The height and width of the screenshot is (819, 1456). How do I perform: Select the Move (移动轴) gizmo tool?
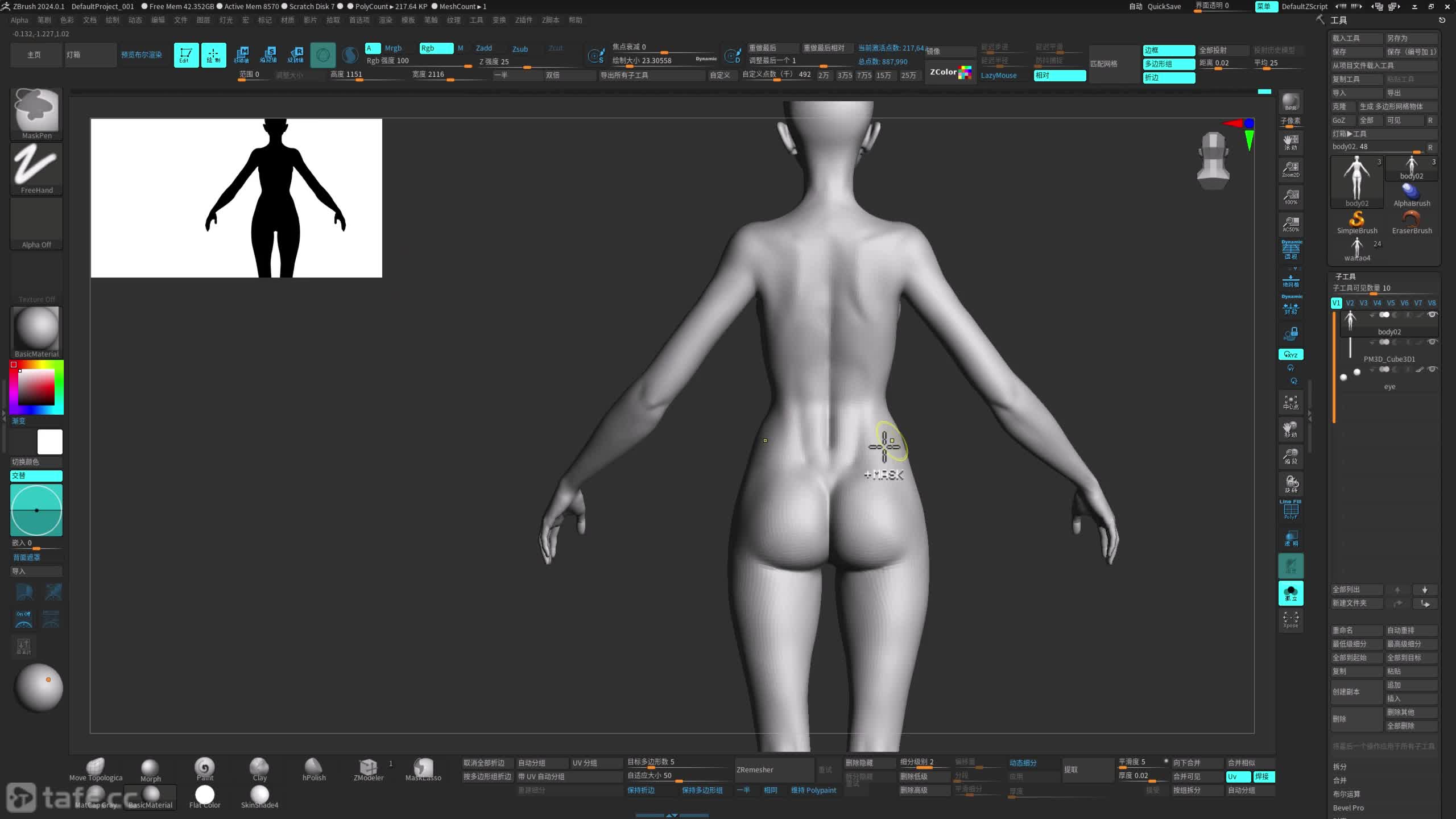click(241, 55)
